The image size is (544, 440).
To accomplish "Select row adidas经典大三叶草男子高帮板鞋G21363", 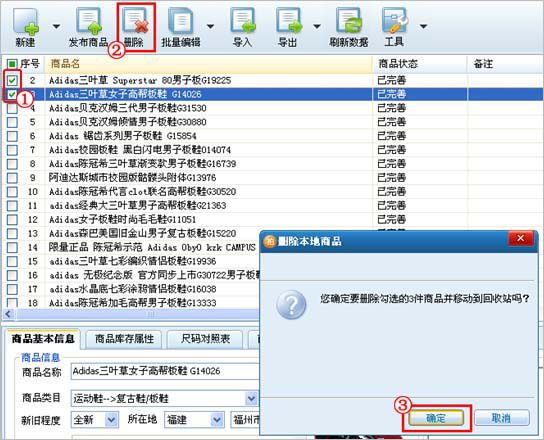I will click(272, 205).
